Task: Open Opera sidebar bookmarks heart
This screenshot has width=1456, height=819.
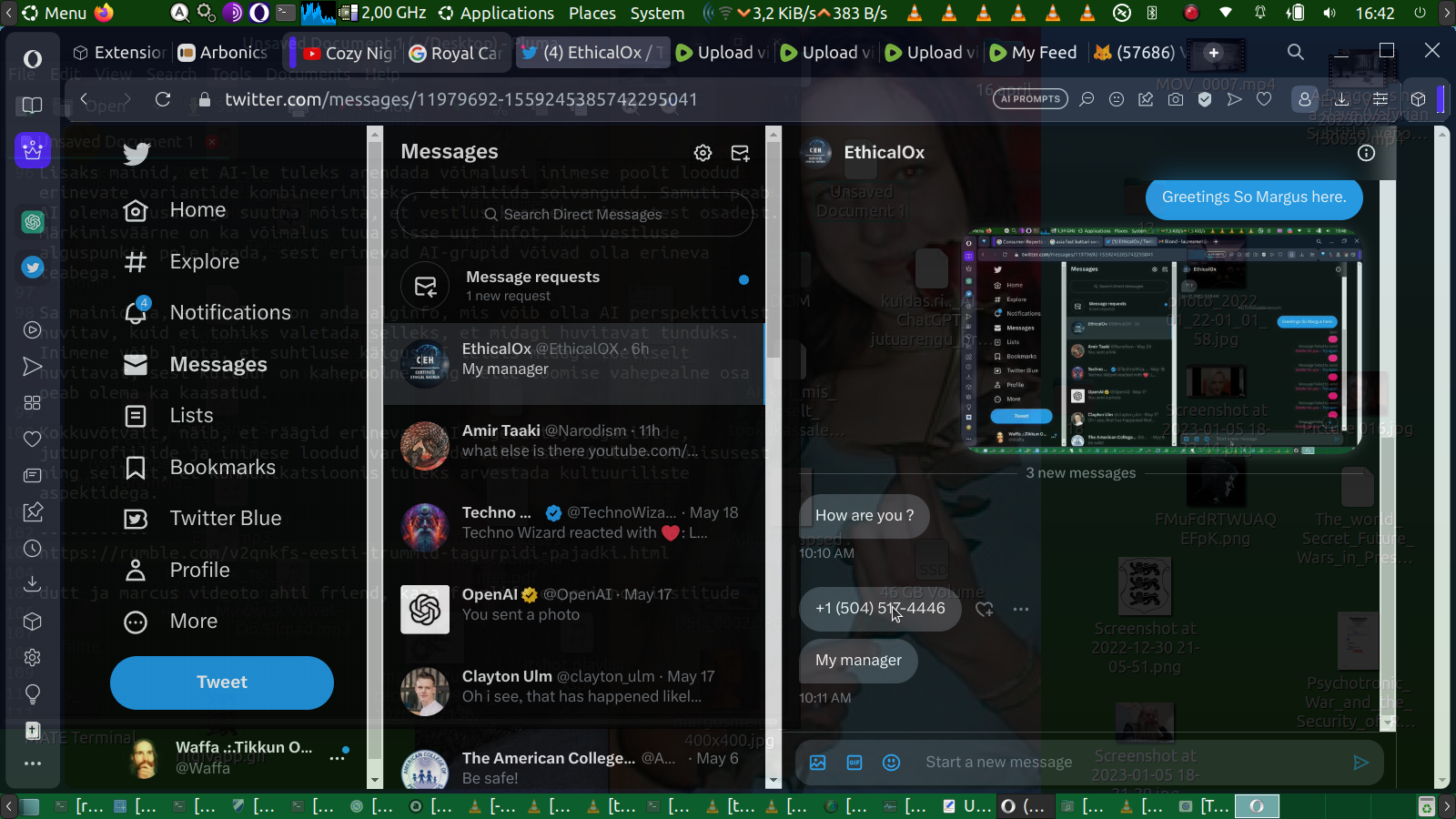Action: tap(33, 439)
